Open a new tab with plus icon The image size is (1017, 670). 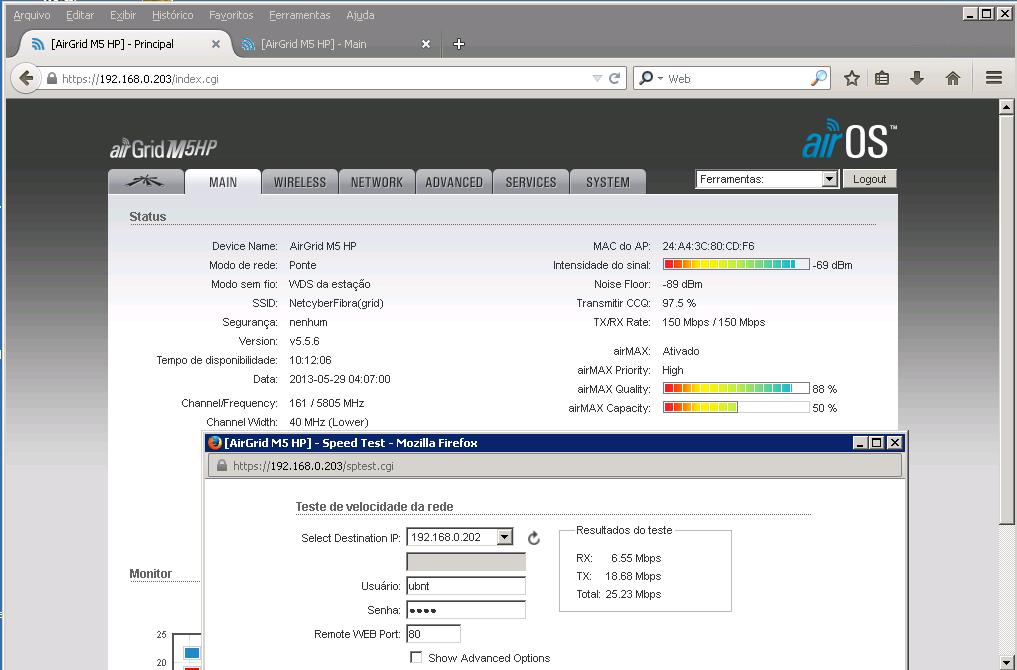pyautogui.click(x=459, y=44)
